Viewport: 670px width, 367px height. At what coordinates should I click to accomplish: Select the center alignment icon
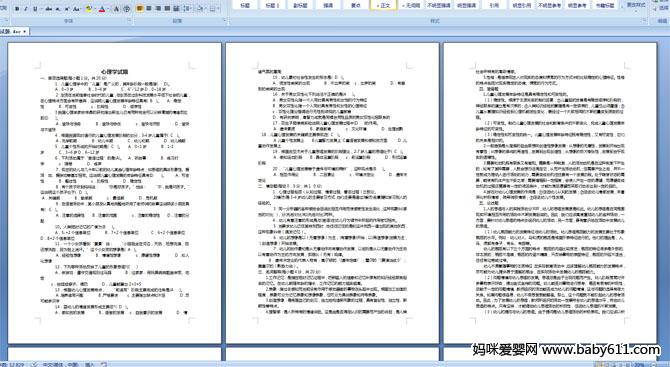coord(149,8)
